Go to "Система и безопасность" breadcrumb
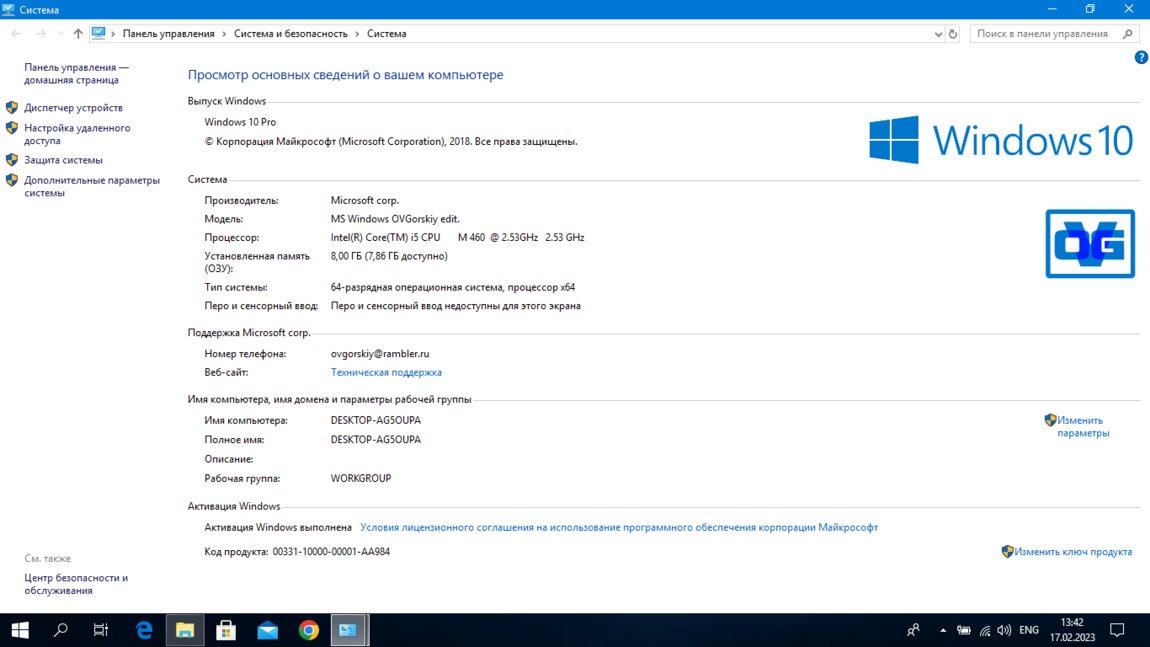 tap(290, 34)
